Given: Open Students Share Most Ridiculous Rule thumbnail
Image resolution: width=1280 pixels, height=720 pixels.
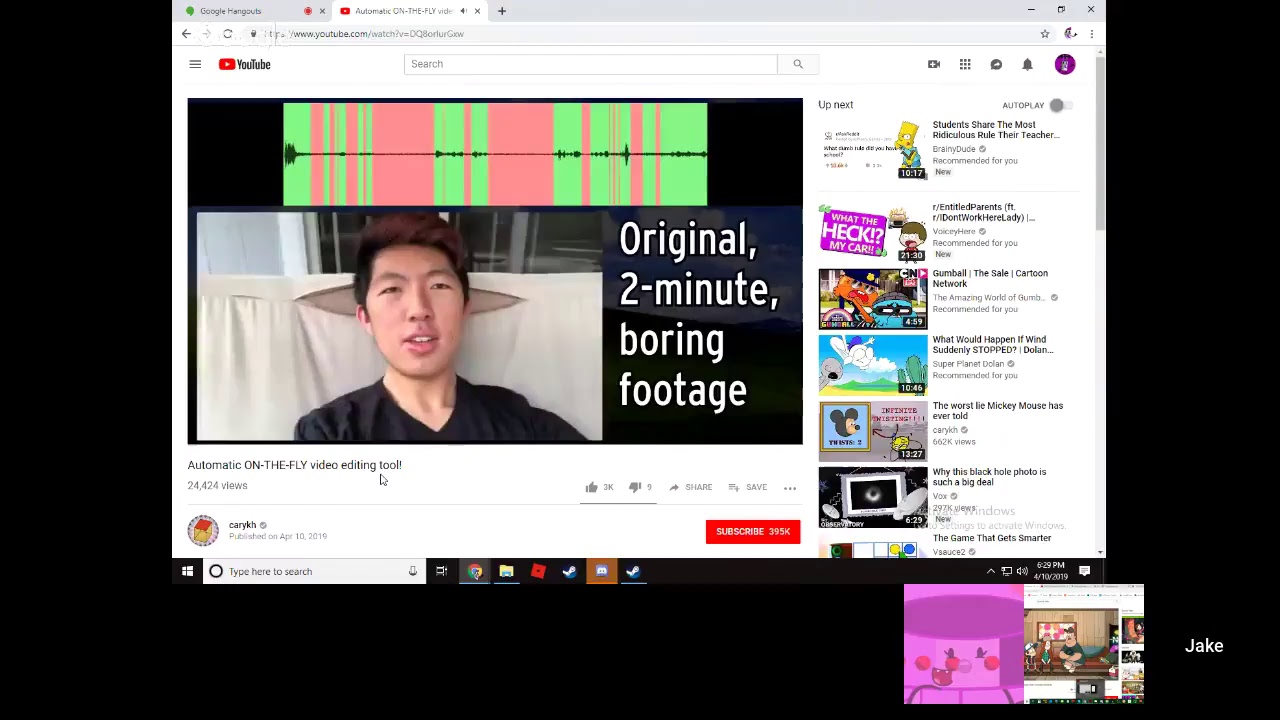Looking at the screenshot, I should tap(873, 150).
